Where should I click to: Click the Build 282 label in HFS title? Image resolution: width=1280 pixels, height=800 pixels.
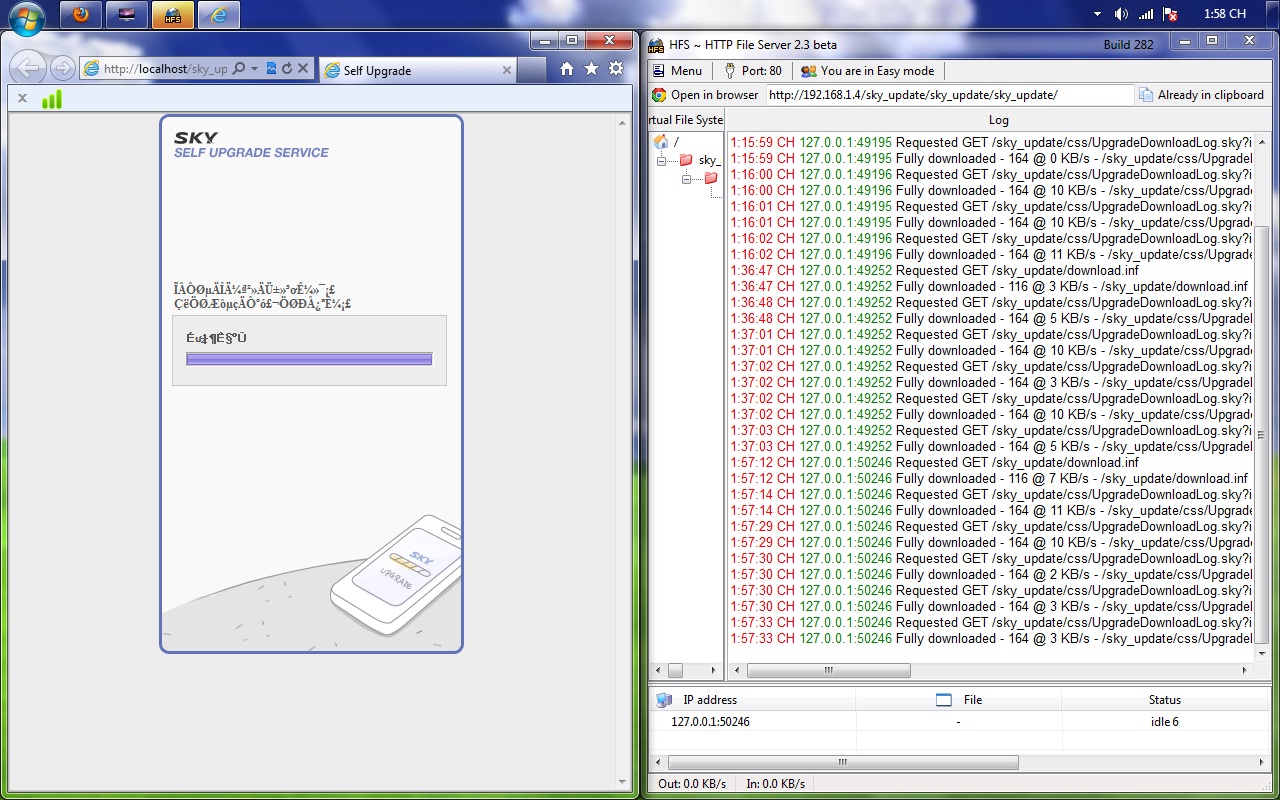[1128, 44]
